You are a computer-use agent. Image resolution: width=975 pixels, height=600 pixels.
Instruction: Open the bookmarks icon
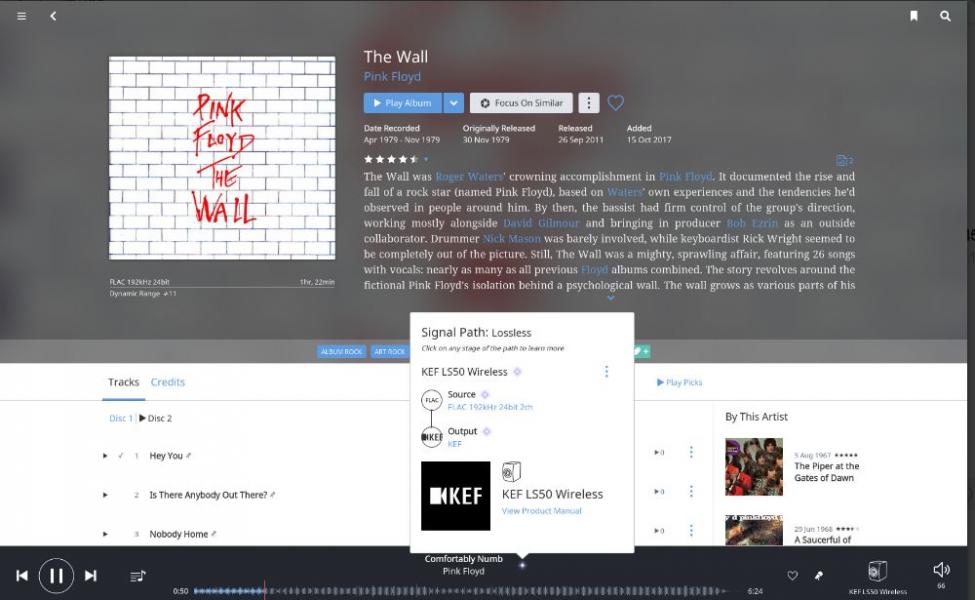tap(913, 16)
